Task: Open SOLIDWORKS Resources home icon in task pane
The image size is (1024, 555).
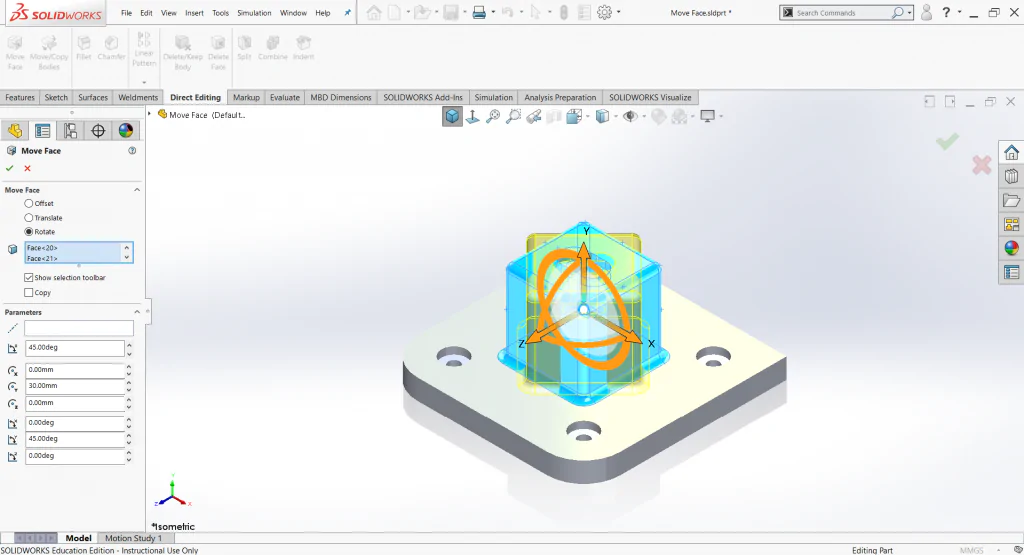Action: pyautogui.click(x=1012, y=153)
